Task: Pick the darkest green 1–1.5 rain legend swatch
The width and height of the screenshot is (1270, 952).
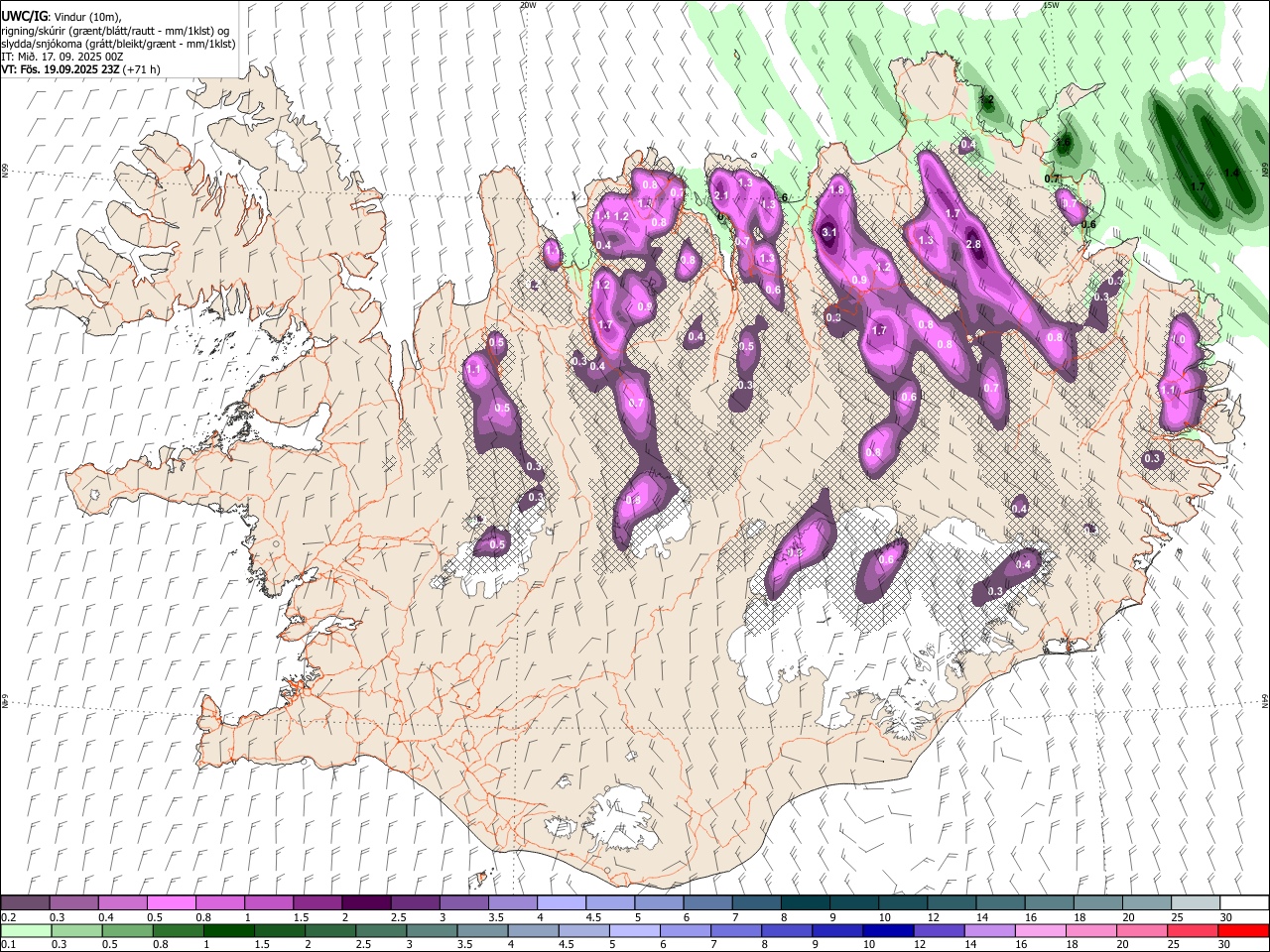Action: [228, 930]
